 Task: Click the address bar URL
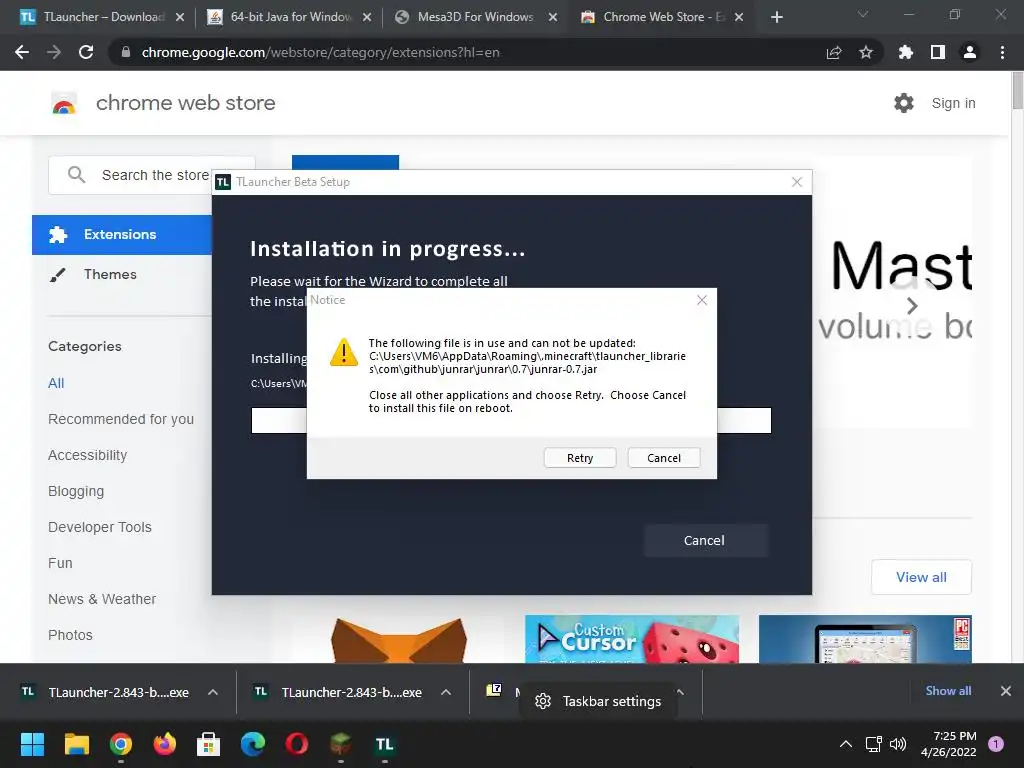[x=320, y=52]
